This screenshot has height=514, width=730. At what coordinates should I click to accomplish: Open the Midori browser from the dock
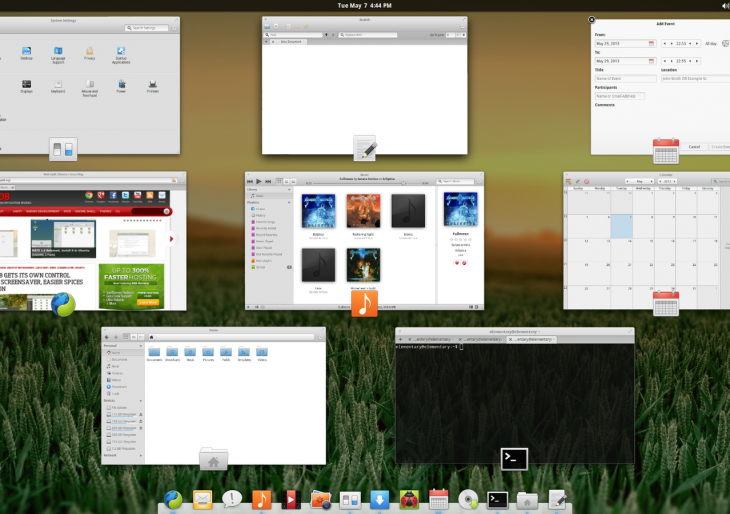click(x=174, y=499)
